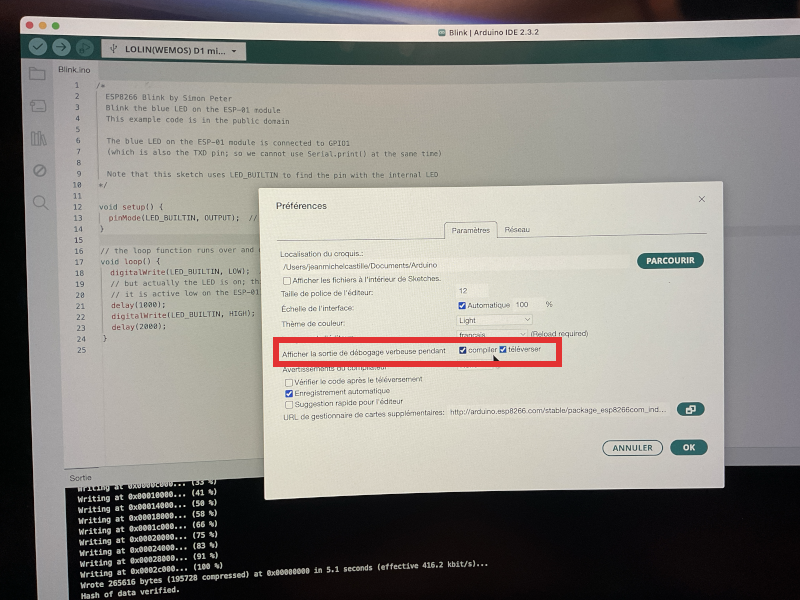Open the Library Manager sidebar icon
Image resolution: width=800 pixels, height=600 pixels.
tap(39, 138)
